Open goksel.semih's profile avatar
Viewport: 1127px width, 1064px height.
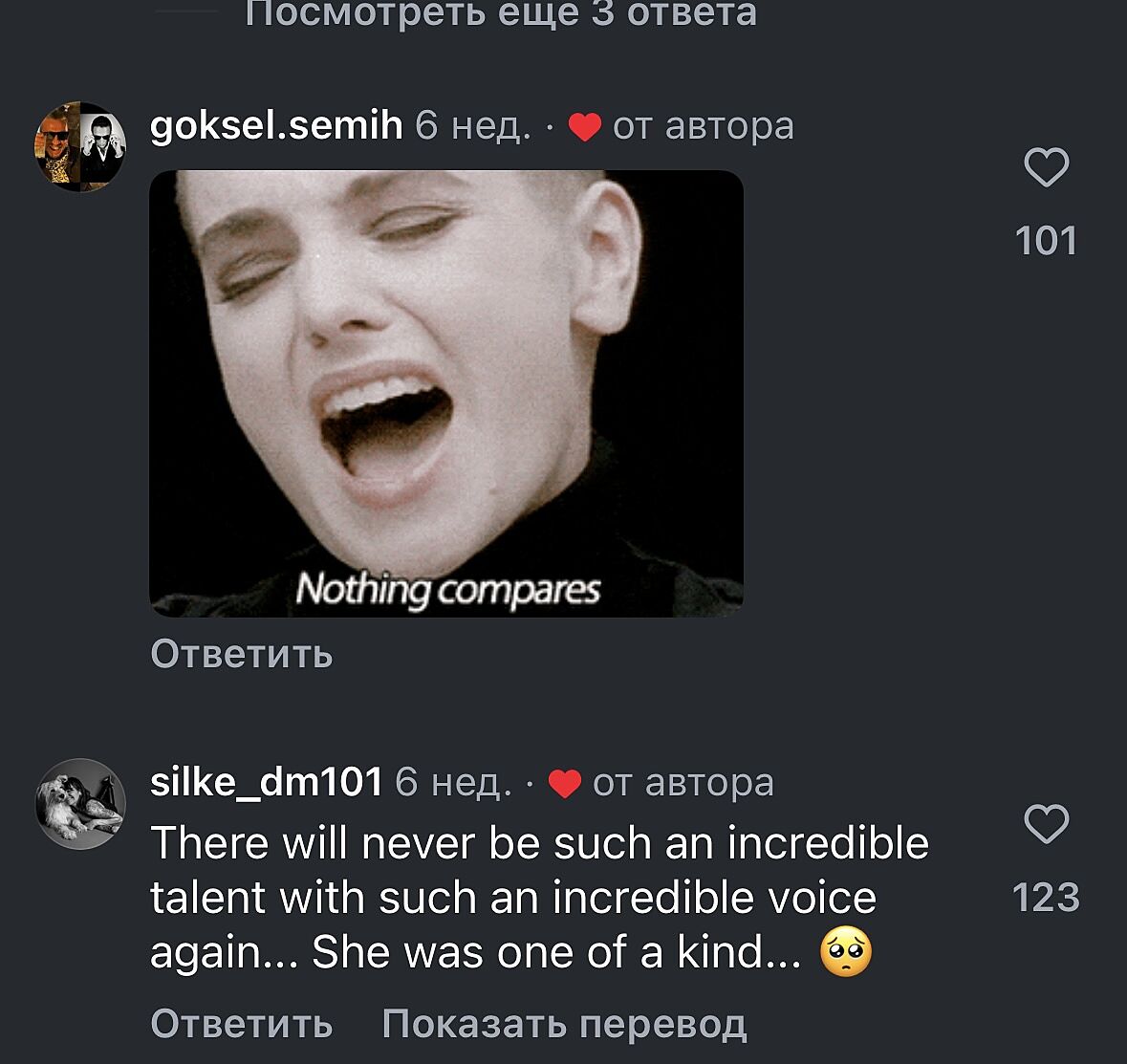pyautogui.click(x=81, y=145)
